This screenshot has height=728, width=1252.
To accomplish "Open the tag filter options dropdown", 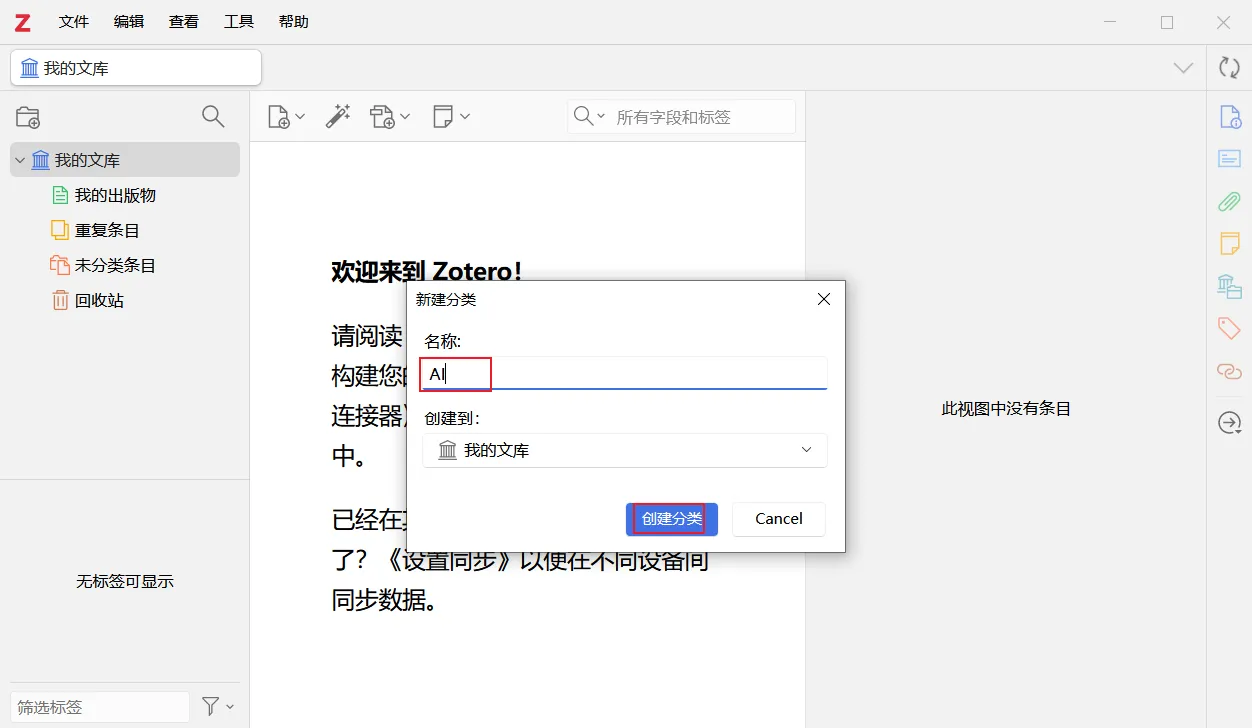I will point(217,707).
